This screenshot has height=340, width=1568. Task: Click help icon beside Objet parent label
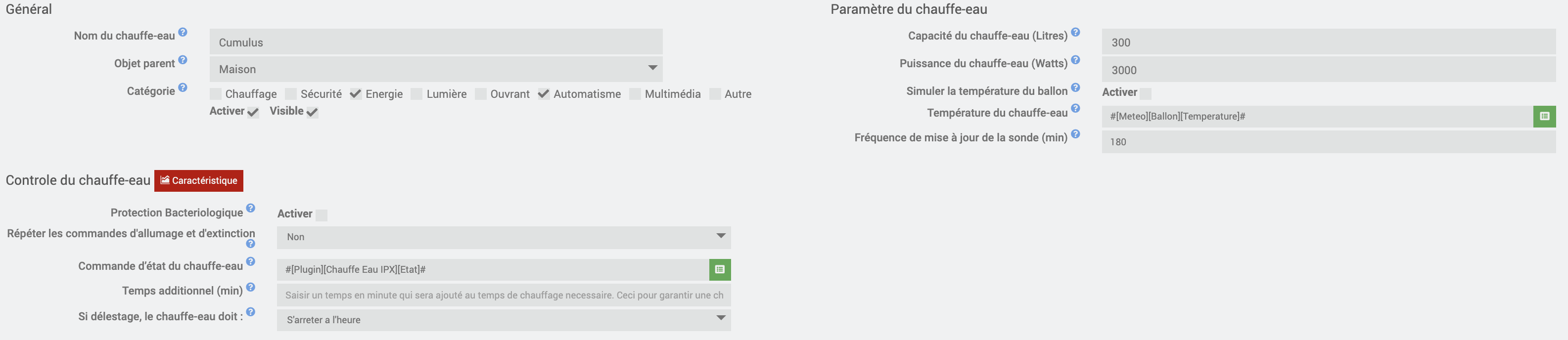[x=183, y=60]
